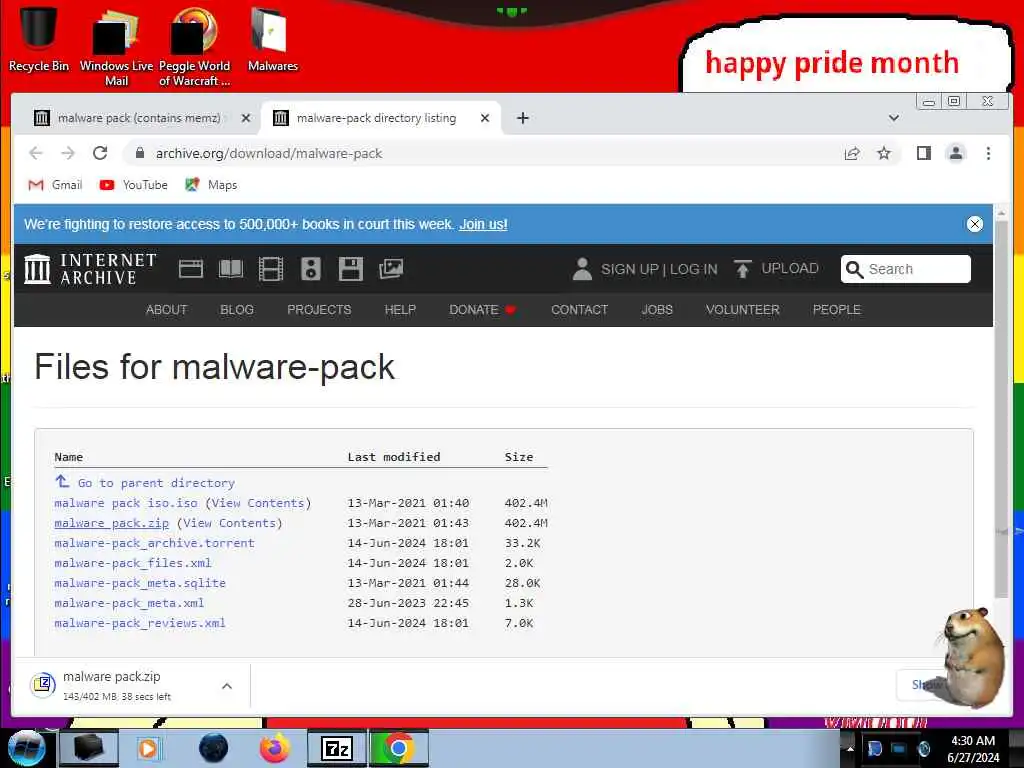Switch to the malware pack (contains memz) tab
Viewport: 1024px width, 768px height.
138,118
